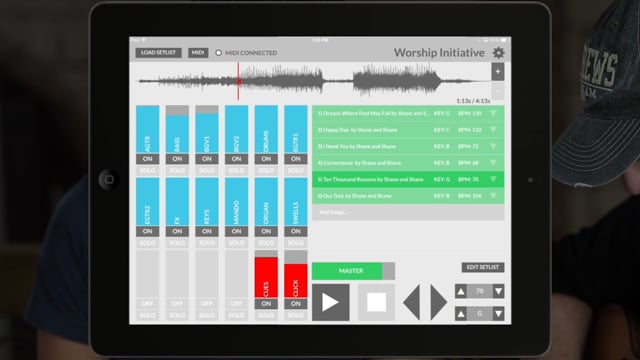Set the ORGAN track volume fader

click(x=266, y=202)
